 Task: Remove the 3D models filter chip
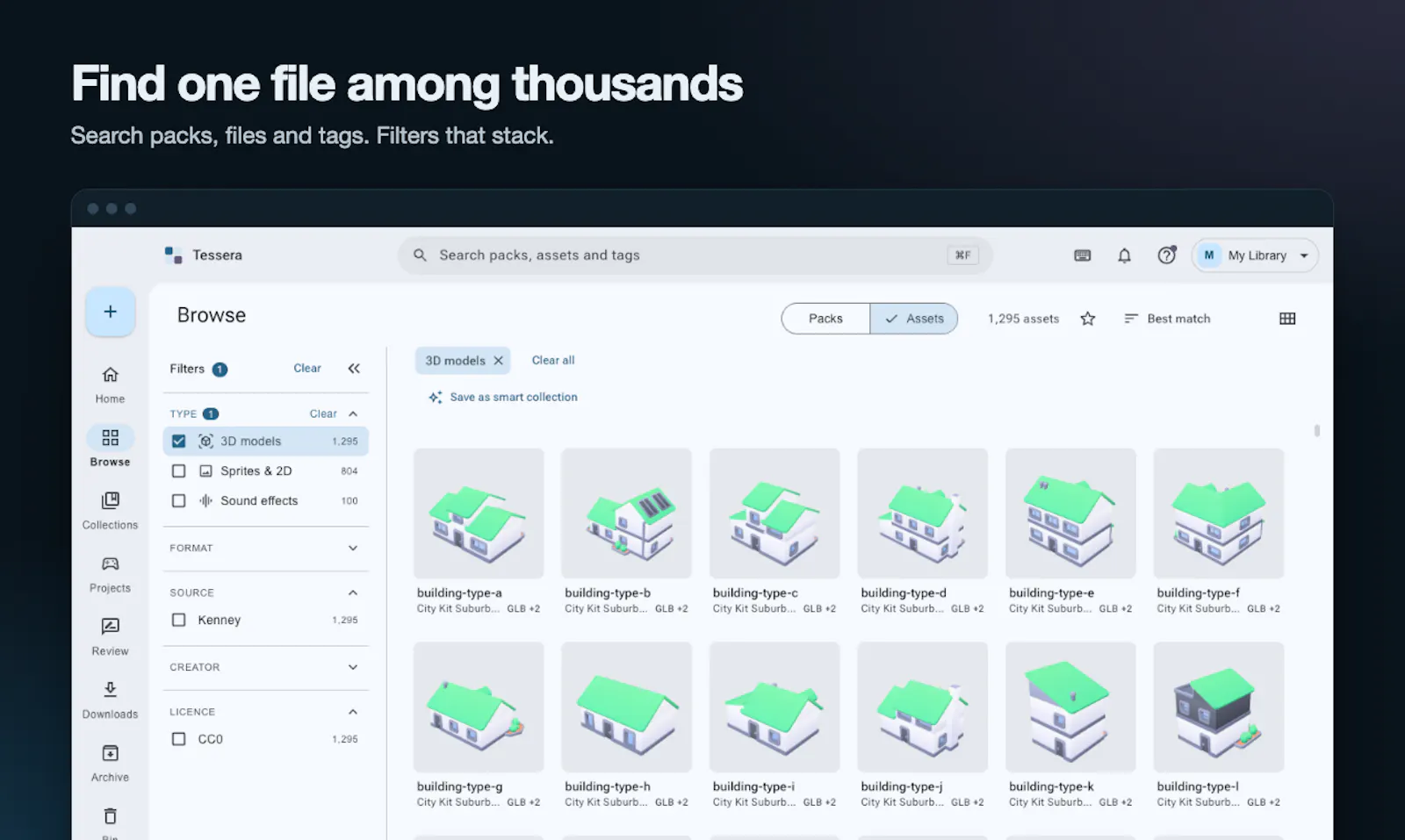point(498,361)
